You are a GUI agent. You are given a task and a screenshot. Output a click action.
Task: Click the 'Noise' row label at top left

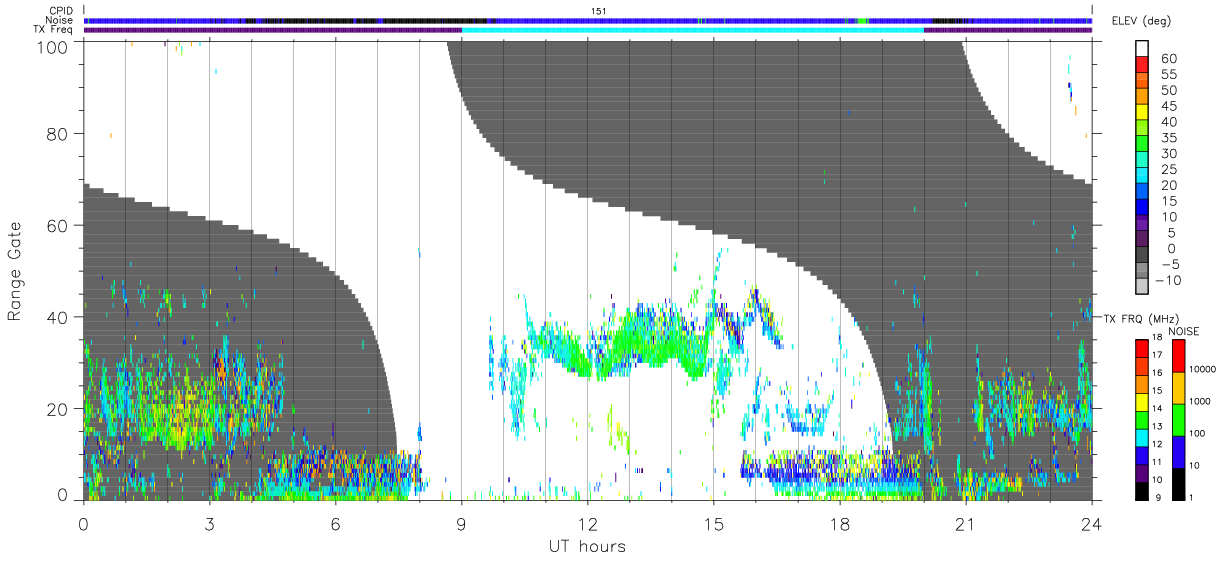tap(61, 20)
